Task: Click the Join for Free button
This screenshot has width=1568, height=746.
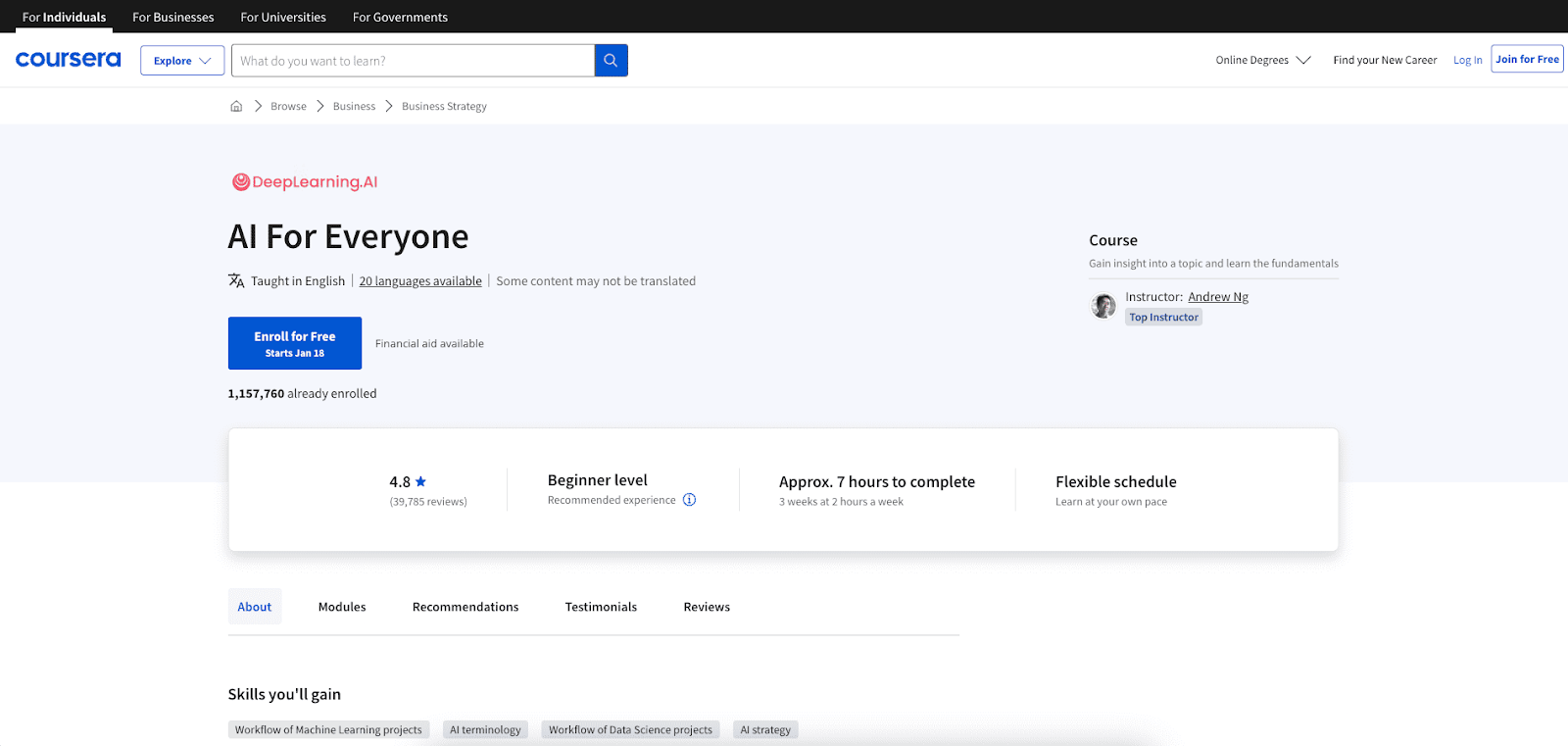Action: (x=1527, y=59)
